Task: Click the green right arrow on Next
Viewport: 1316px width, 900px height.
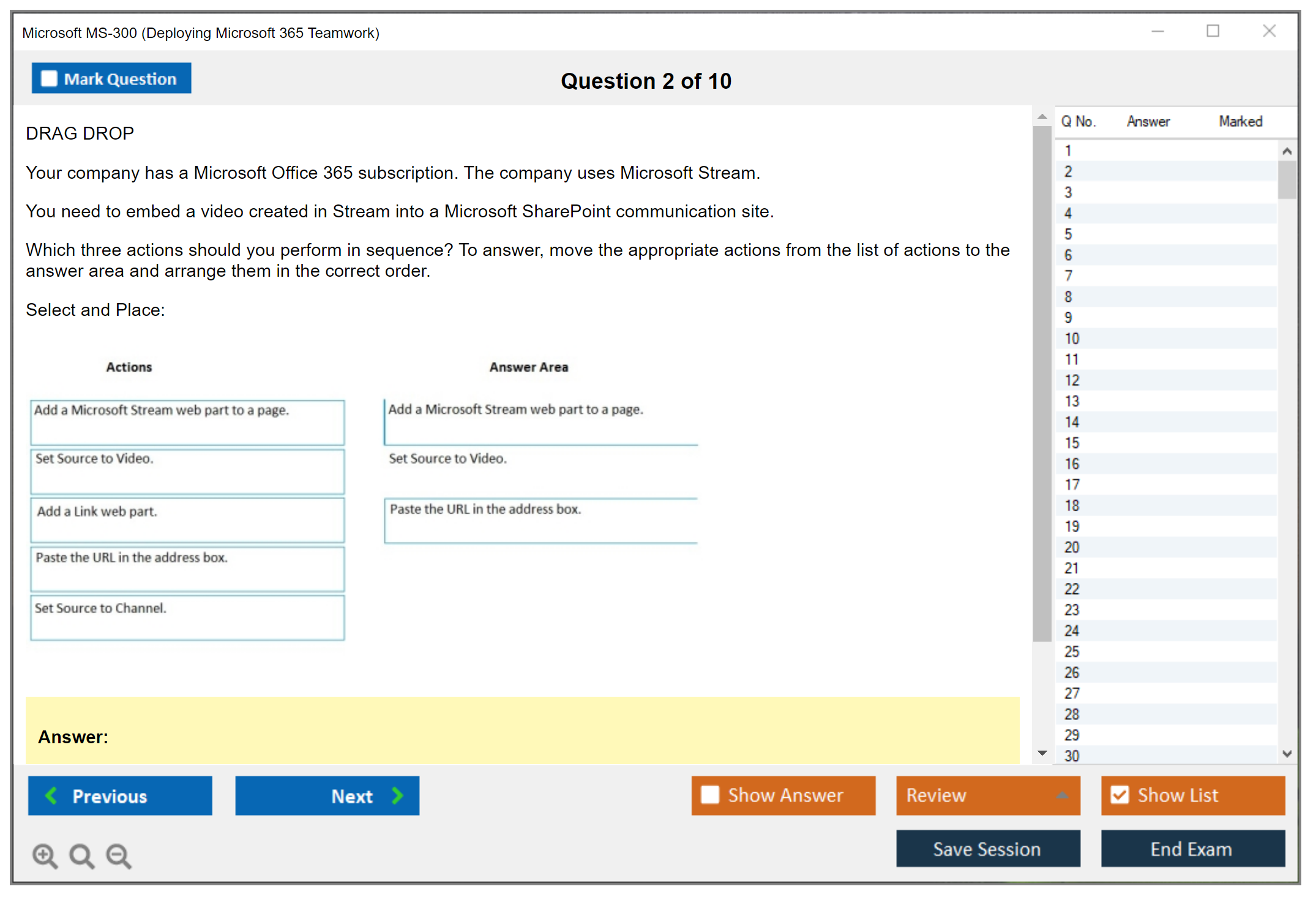Action: [x=398, y=795]
